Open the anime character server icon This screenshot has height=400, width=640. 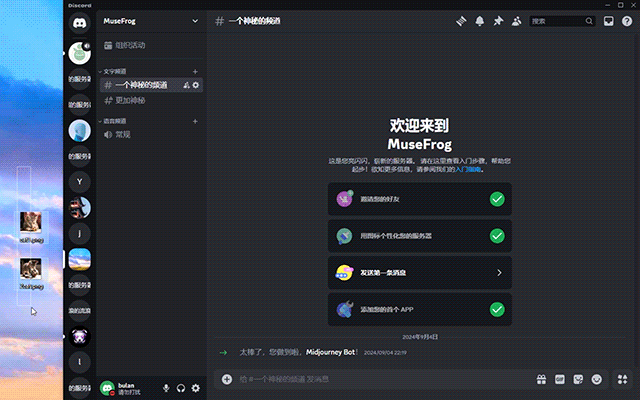(79, 208)
